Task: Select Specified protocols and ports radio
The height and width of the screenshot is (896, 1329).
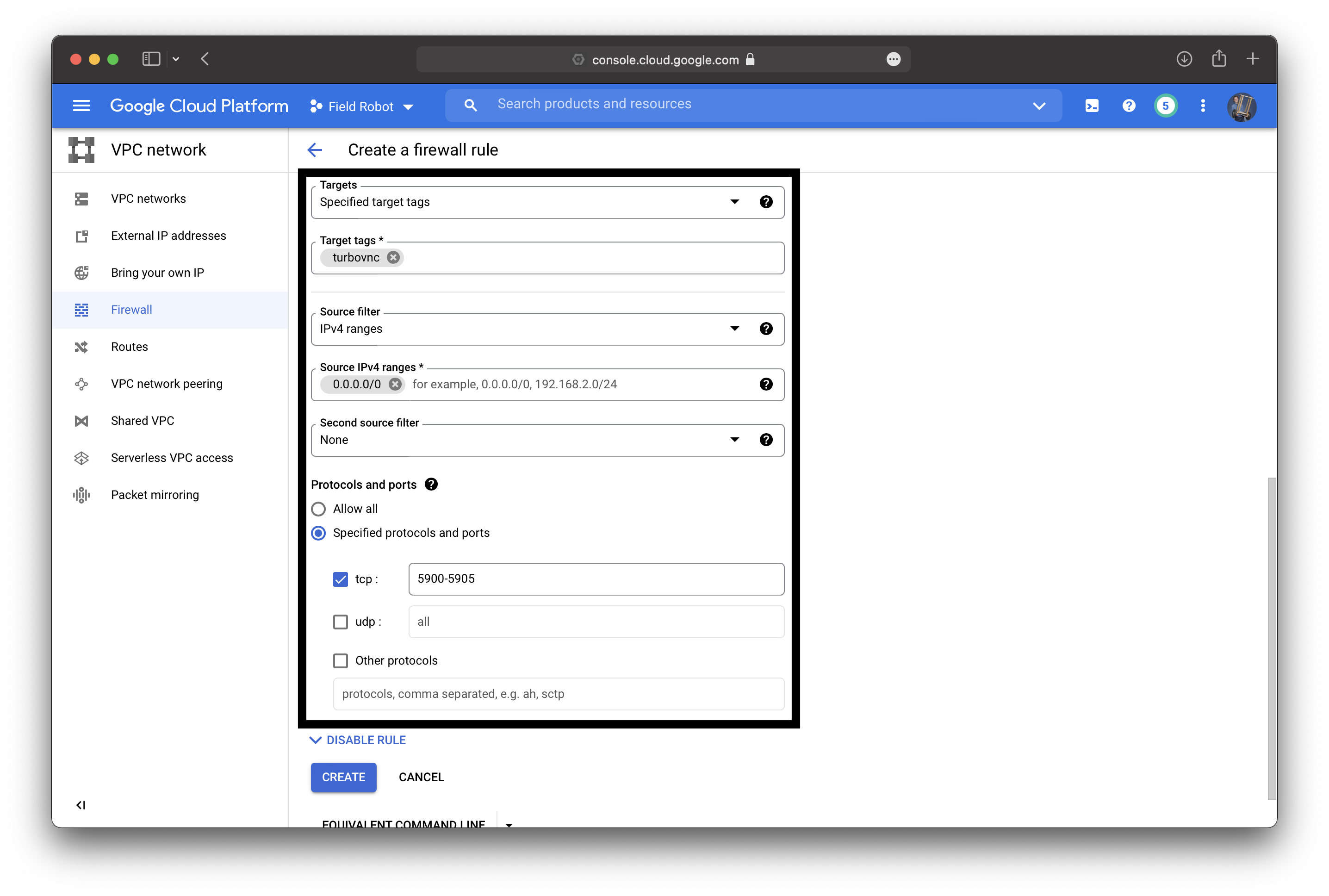Action: click(x=318, y=533)
